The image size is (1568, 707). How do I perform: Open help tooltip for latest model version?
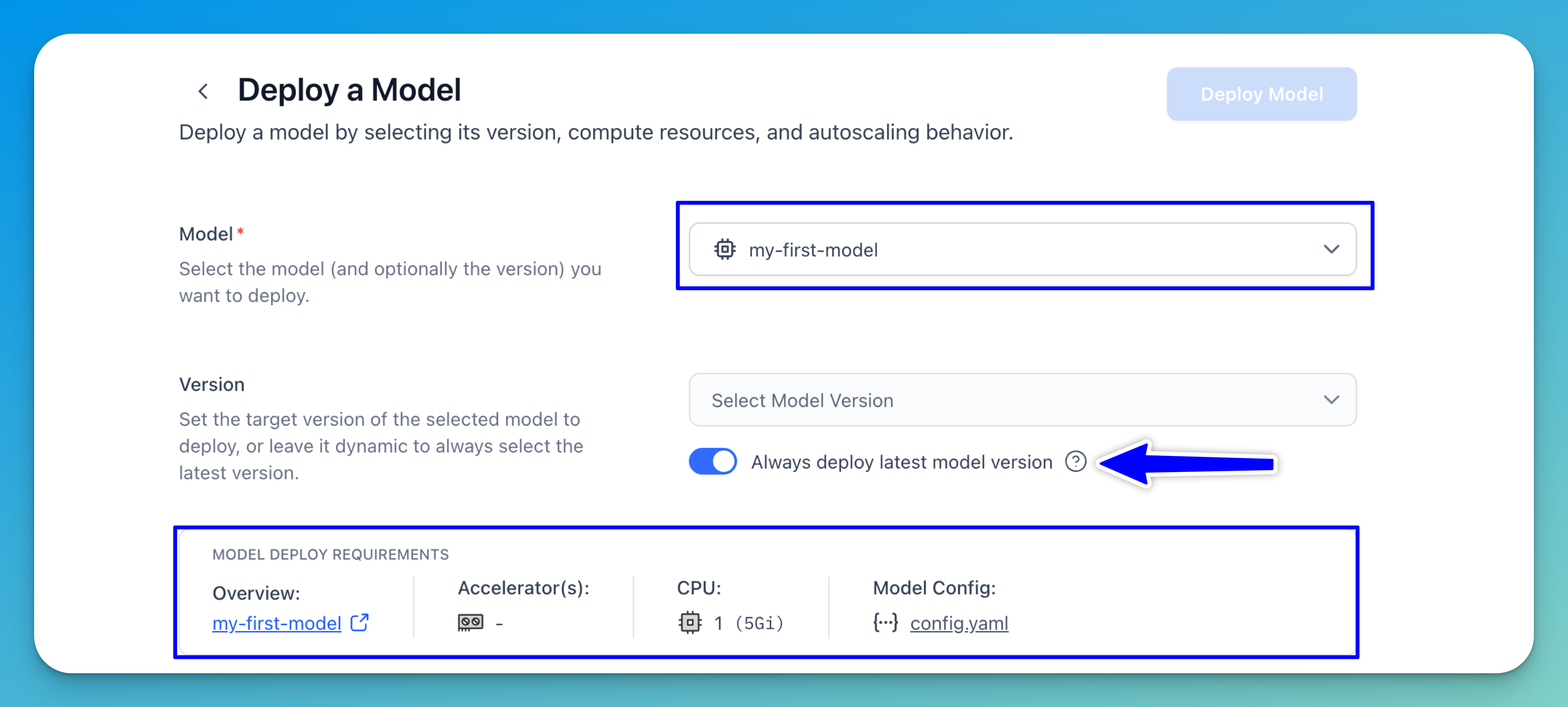click(x=1075, y=462)
